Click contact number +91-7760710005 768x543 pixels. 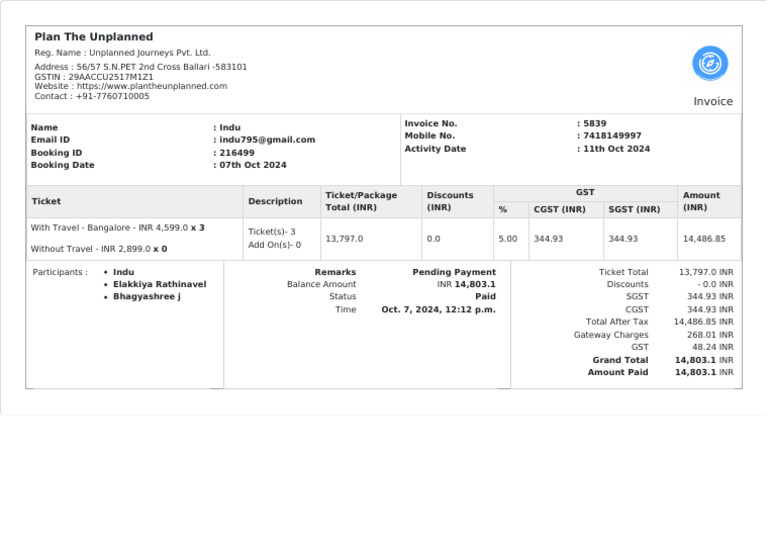[113, 96]
